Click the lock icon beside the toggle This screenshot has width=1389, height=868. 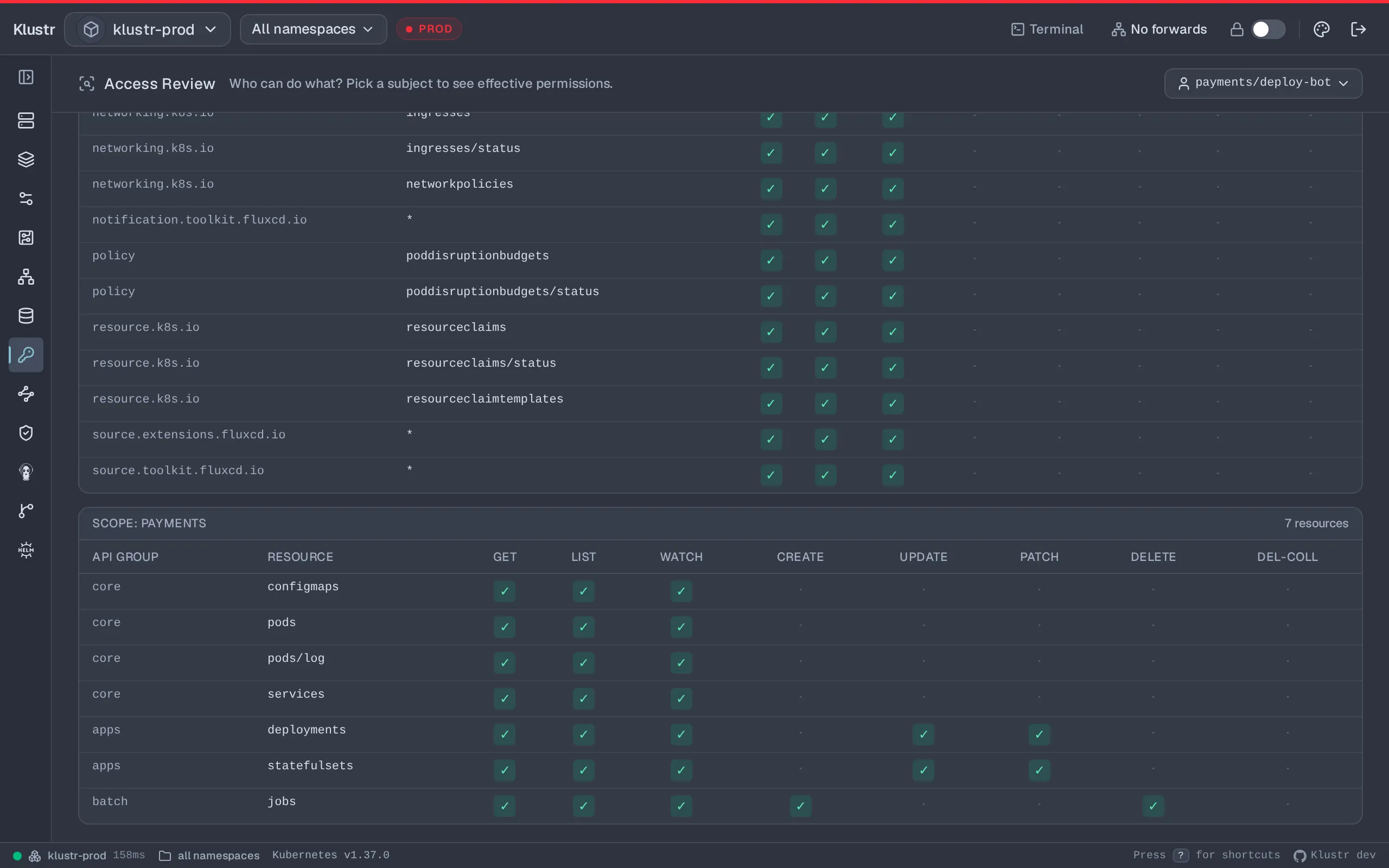click(x=1237, y=29)
